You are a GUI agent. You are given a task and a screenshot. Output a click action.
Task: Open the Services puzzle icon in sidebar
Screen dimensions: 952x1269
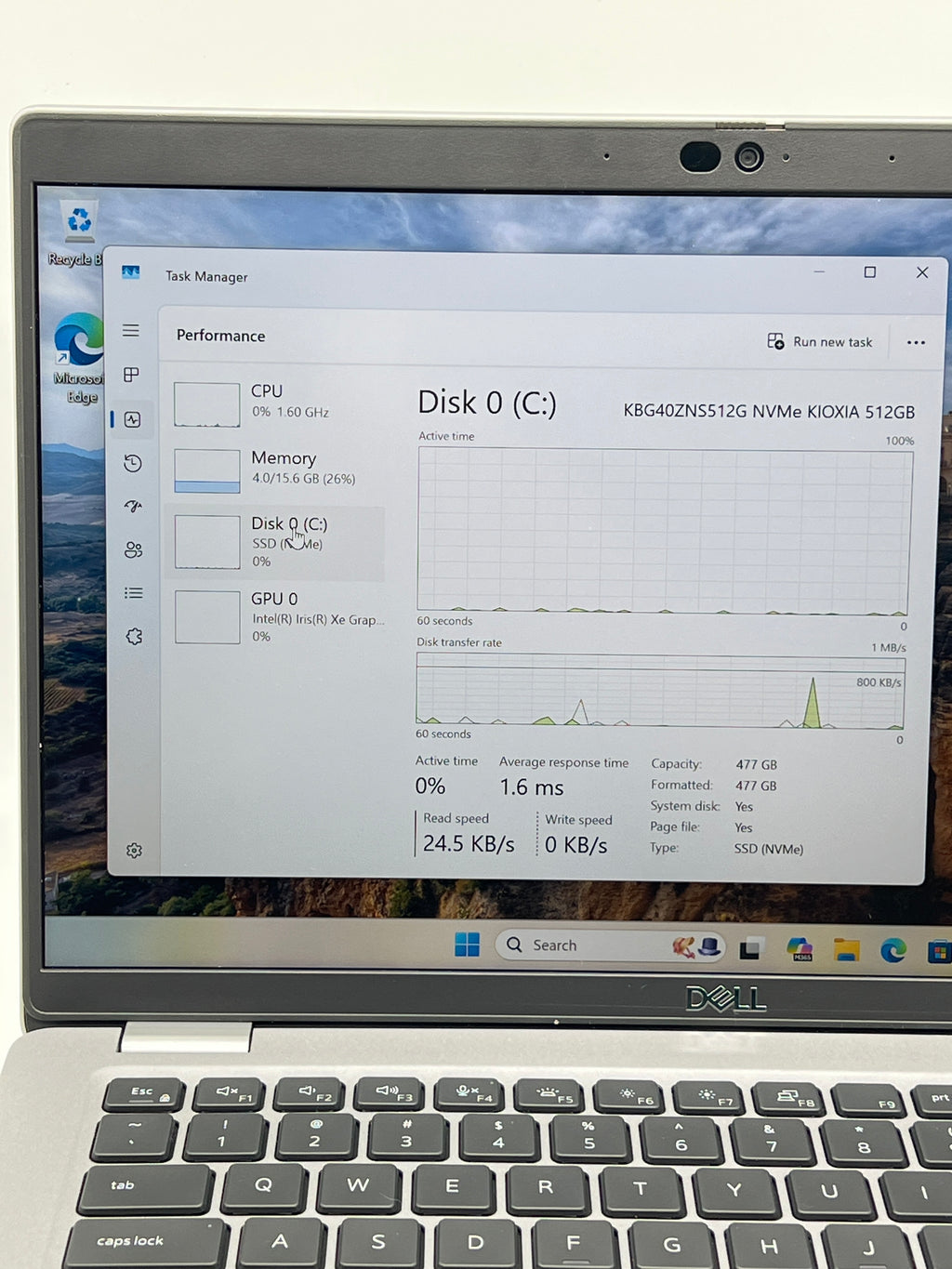(134, 637)
